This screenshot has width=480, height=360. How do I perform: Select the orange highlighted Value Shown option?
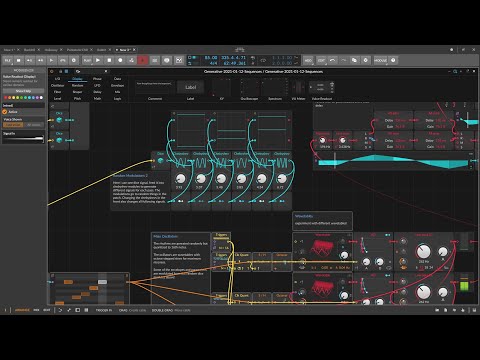point(13,125)
